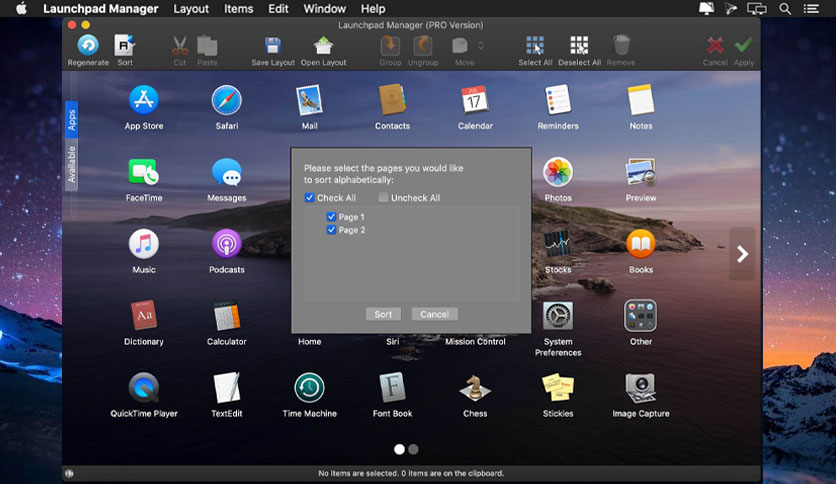Select the Notes app icon
The height and width of the screenshot is (484, 836).
click(641, 100)
